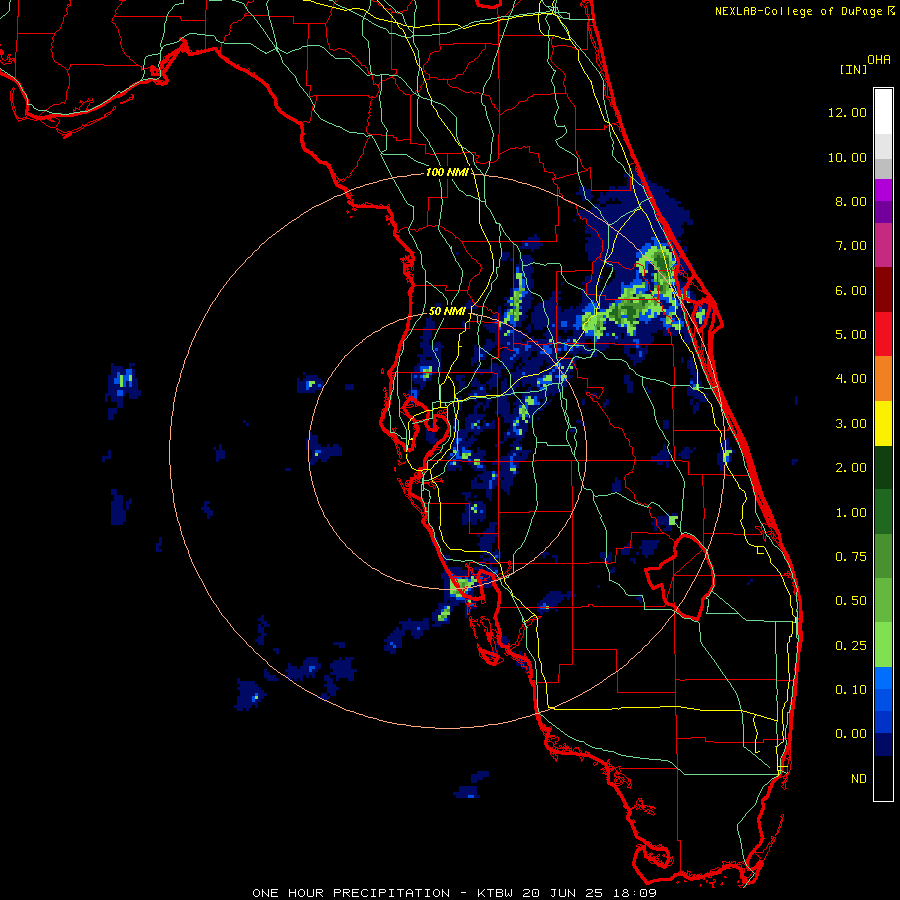900x900 pixels.
Task: Click the NEXLAB-College of DuPage title text
Action: pyautogui.click(x=798, y=11)
